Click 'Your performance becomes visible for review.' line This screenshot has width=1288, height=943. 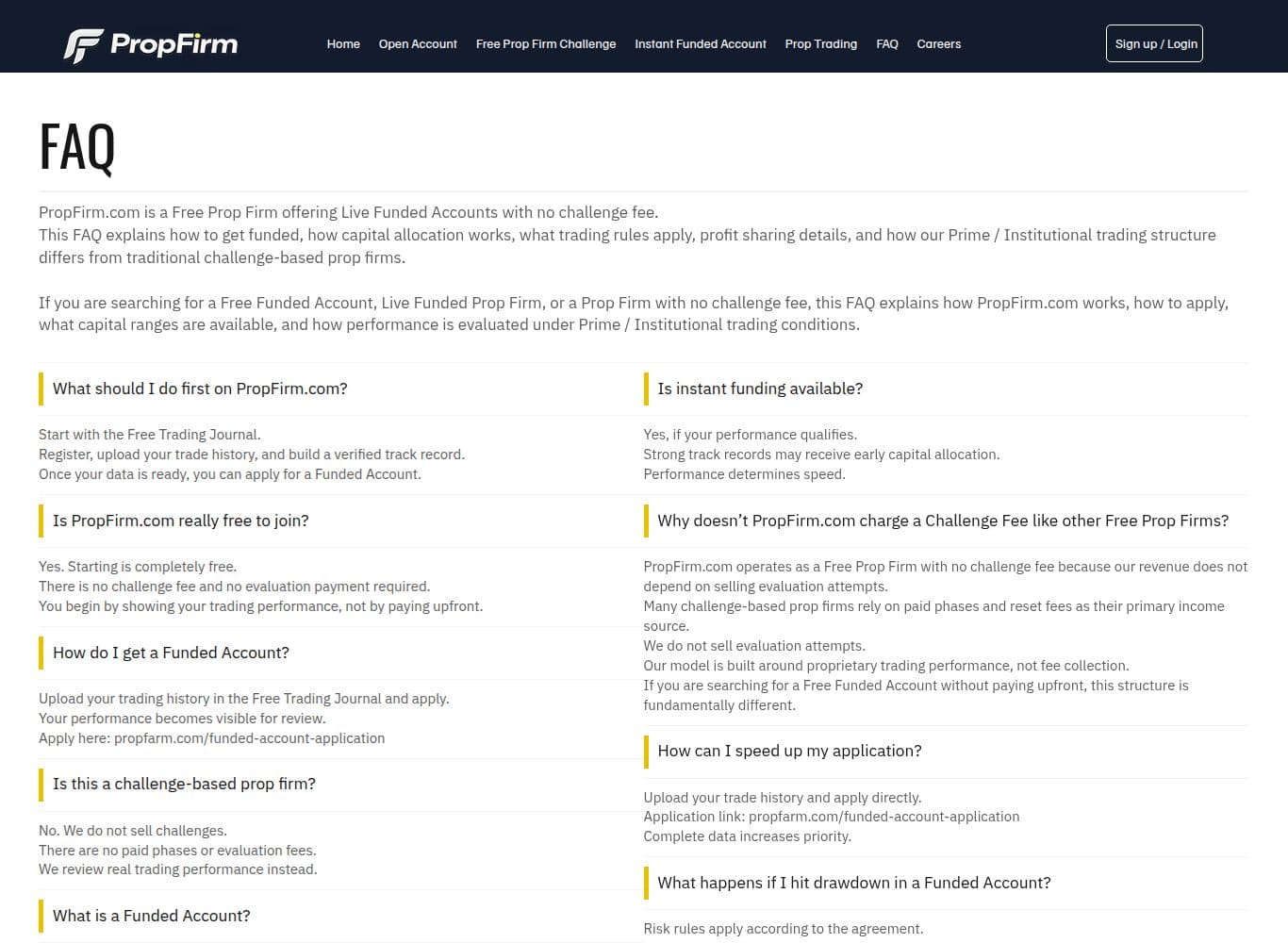tap(182, 719)
